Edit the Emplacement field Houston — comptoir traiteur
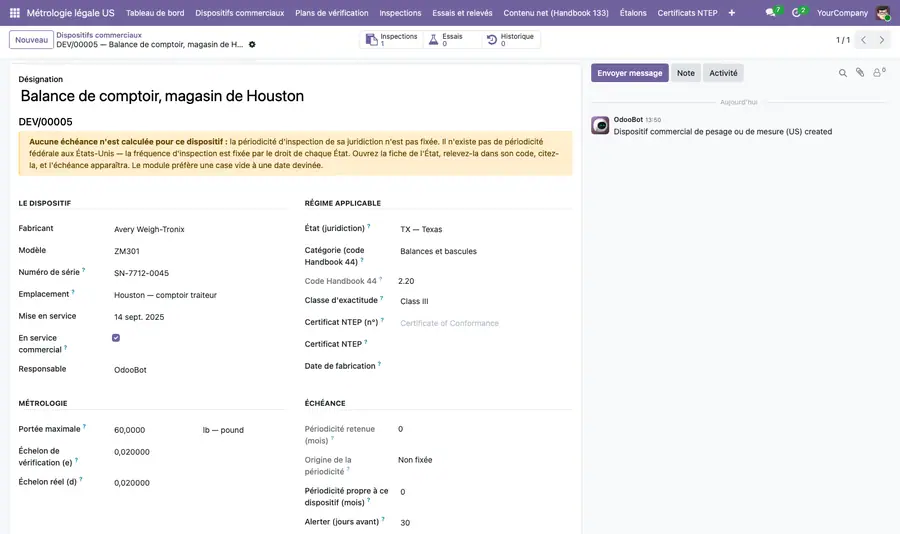The width and height of the screenshot is (900, 534). click(x=198, y=295)
